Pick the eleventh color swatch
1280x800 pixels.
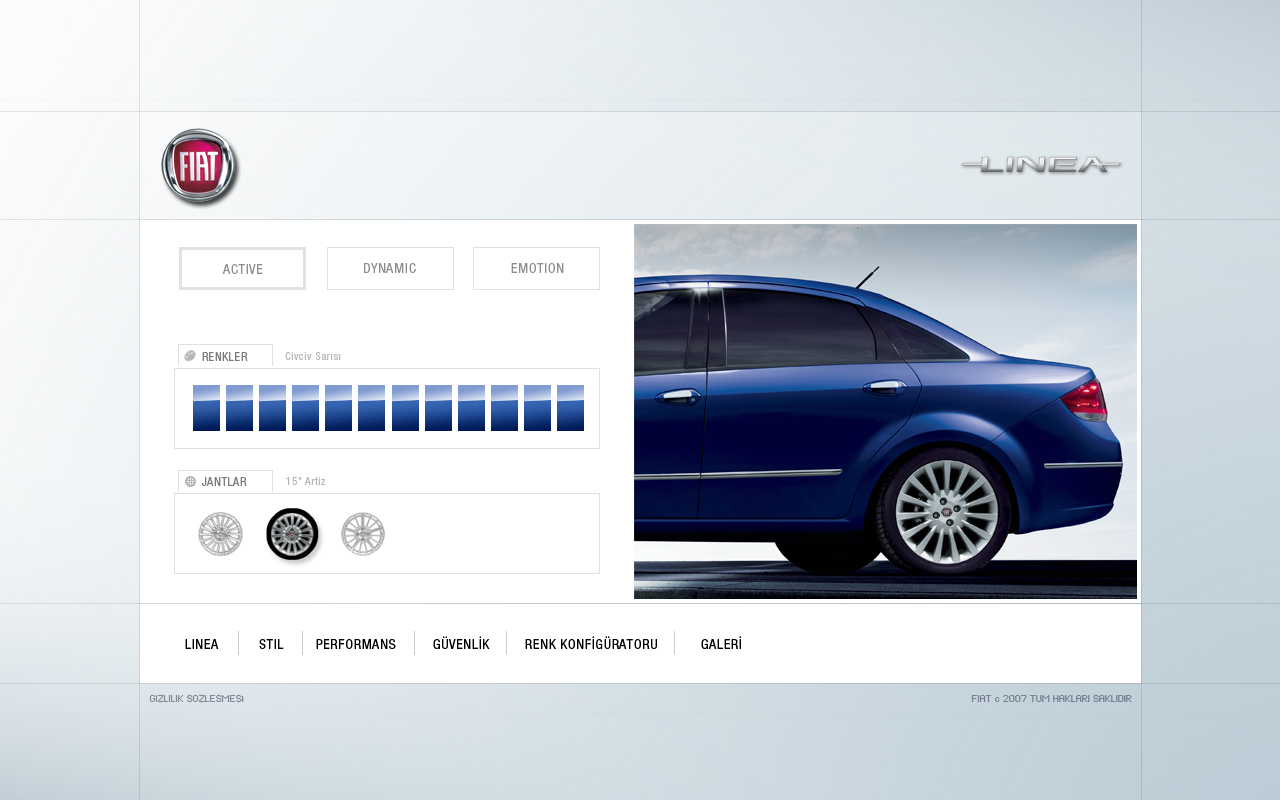pyautogui.click(x=537, y=408)
